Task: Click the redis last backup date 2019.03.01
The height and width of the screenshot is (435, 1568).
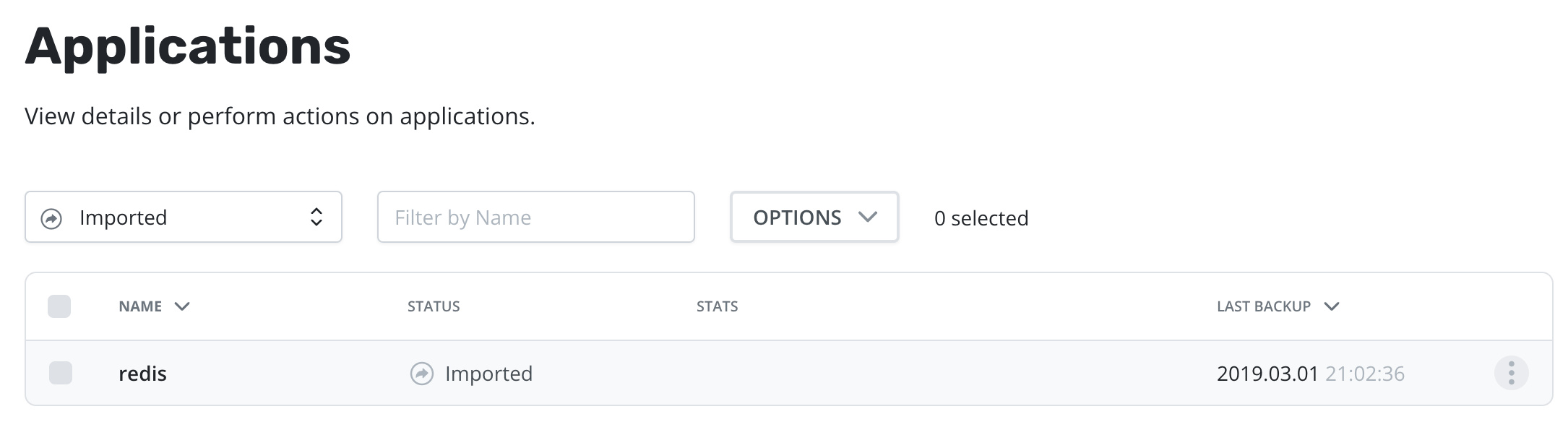Action: [1267, 374]
